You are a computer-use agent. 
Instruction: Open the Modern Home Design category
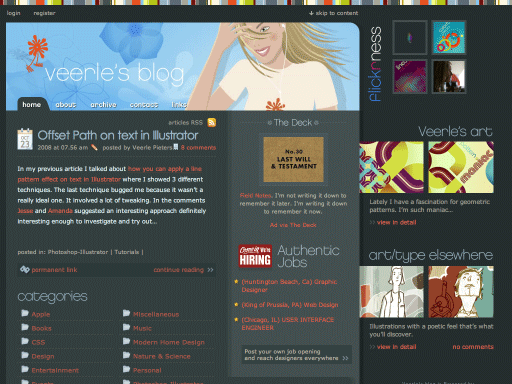169,342
